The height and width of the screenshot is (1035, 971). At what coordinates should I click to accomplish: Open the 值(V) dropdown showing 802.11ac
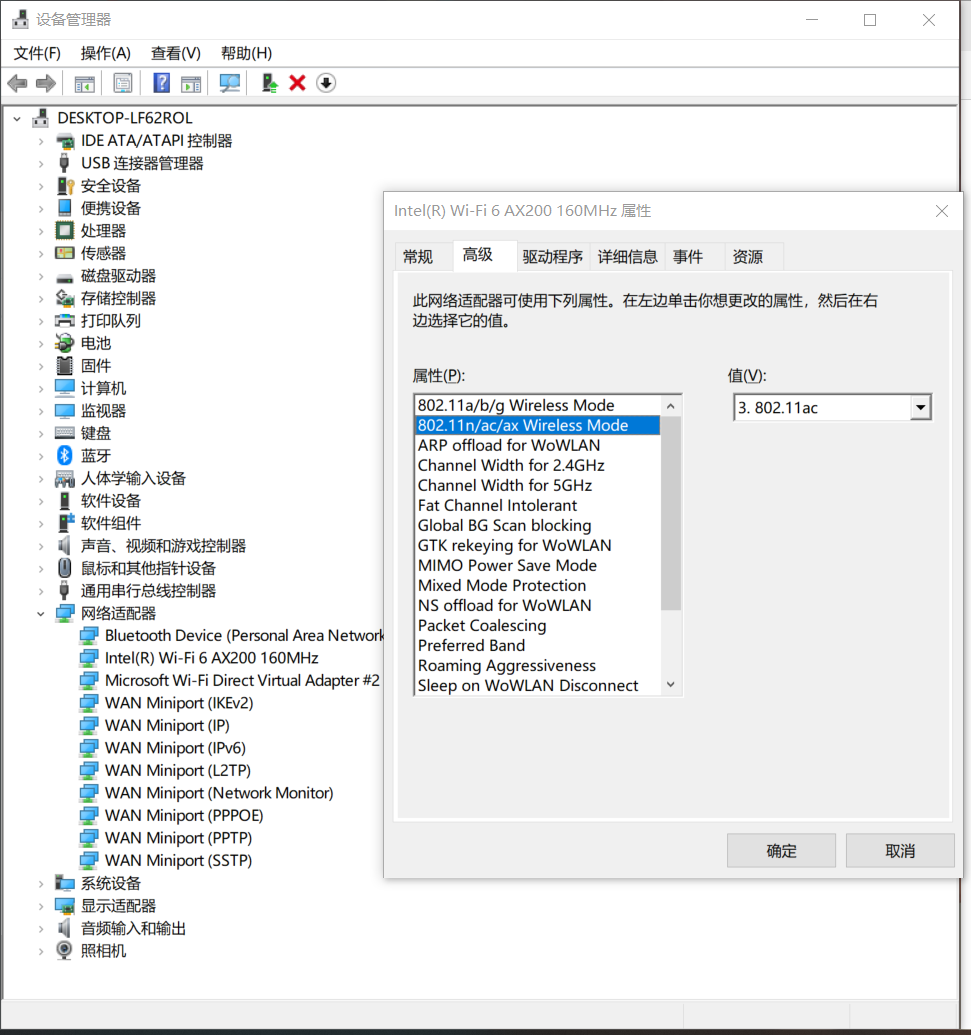[x=920, y=407]
